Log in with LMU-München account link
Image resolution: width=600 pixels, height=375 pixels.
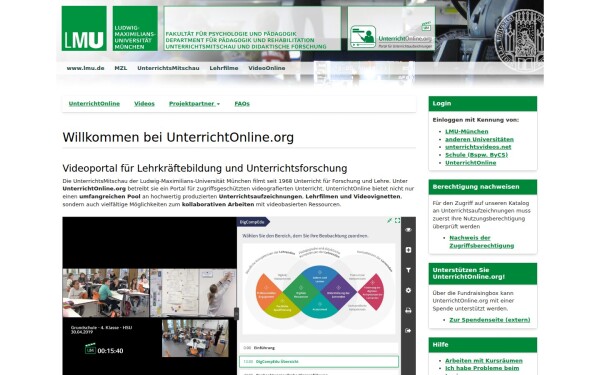(466, 131)
